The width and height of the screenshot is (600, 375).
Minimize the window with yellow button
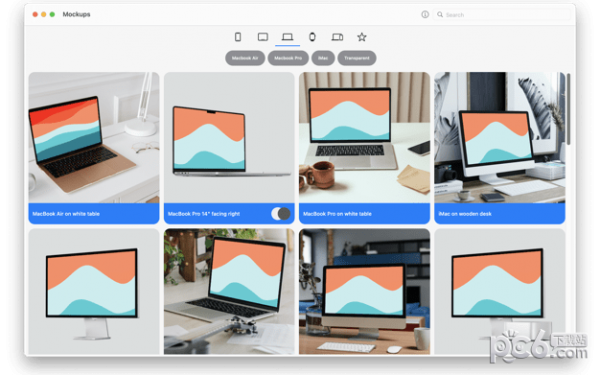(x=44, y=14)
